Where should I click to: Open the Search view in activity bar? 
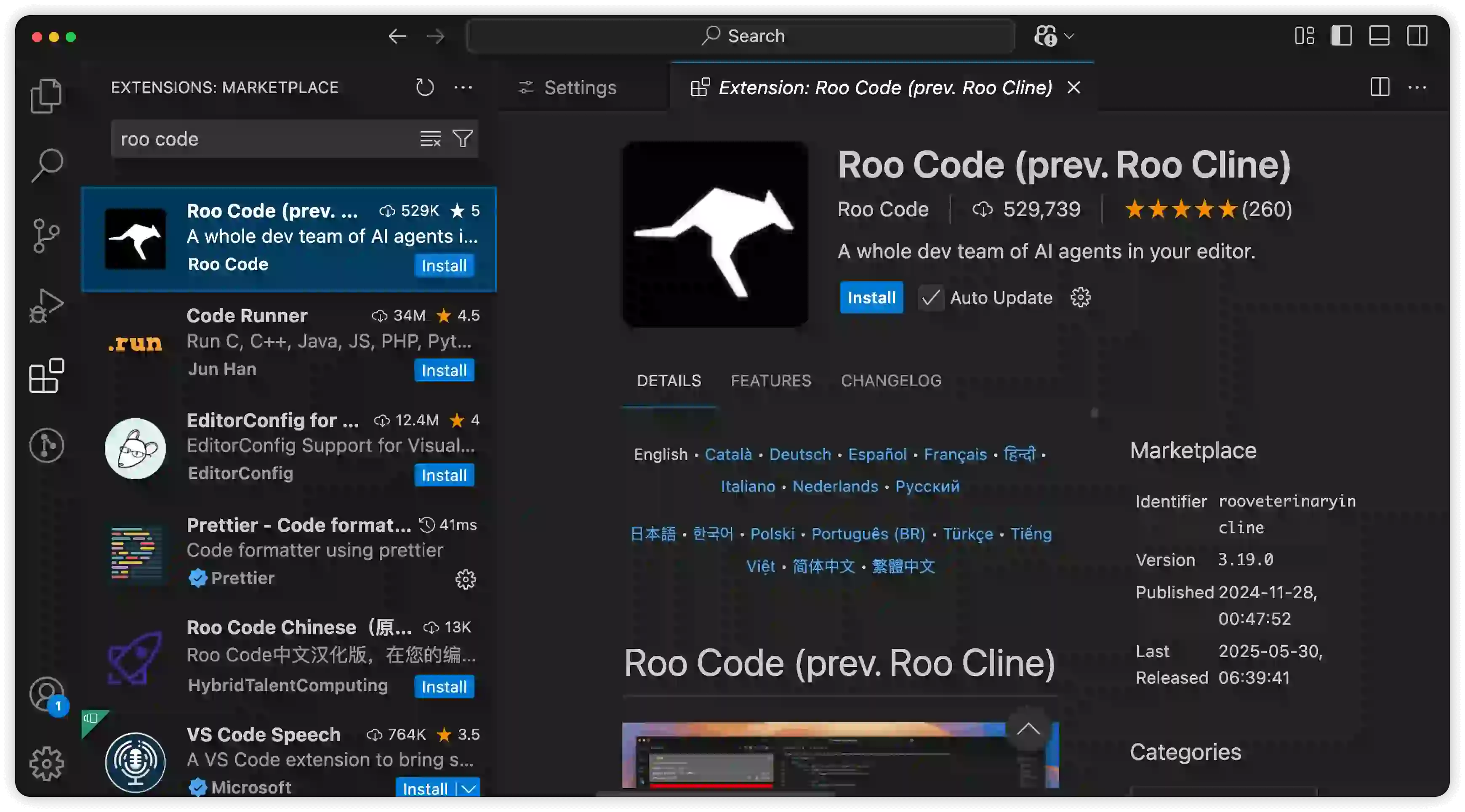46,165
